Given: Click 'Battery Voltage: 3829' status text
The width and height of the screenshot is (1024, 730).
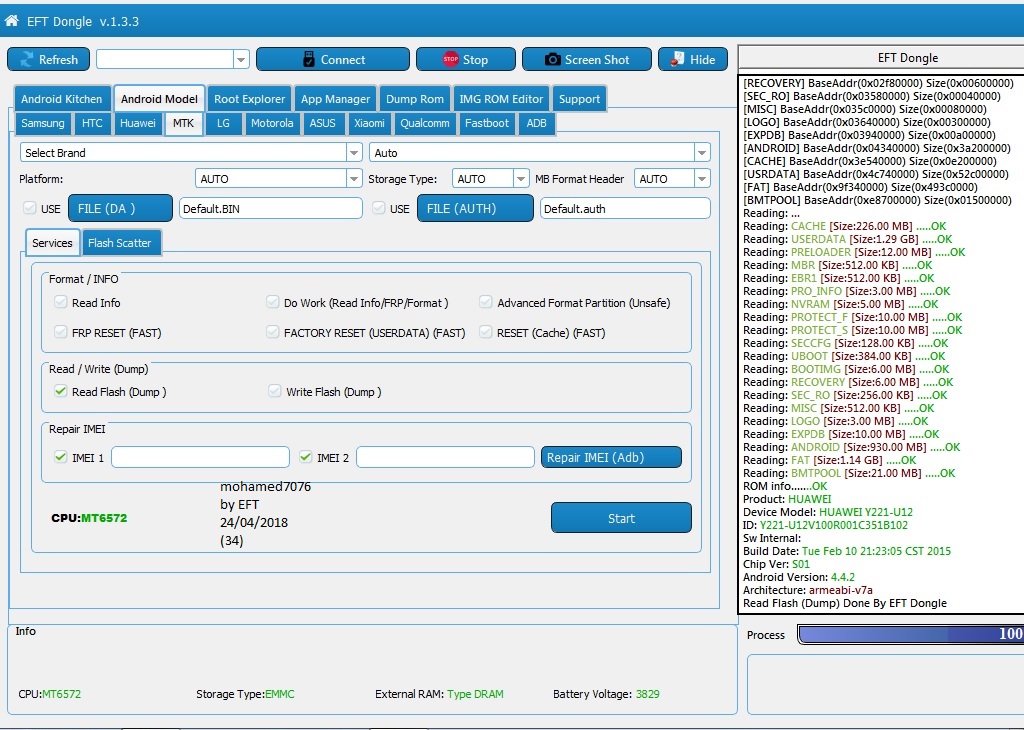Looking at the screenshot, I should (x=606, y=694).
